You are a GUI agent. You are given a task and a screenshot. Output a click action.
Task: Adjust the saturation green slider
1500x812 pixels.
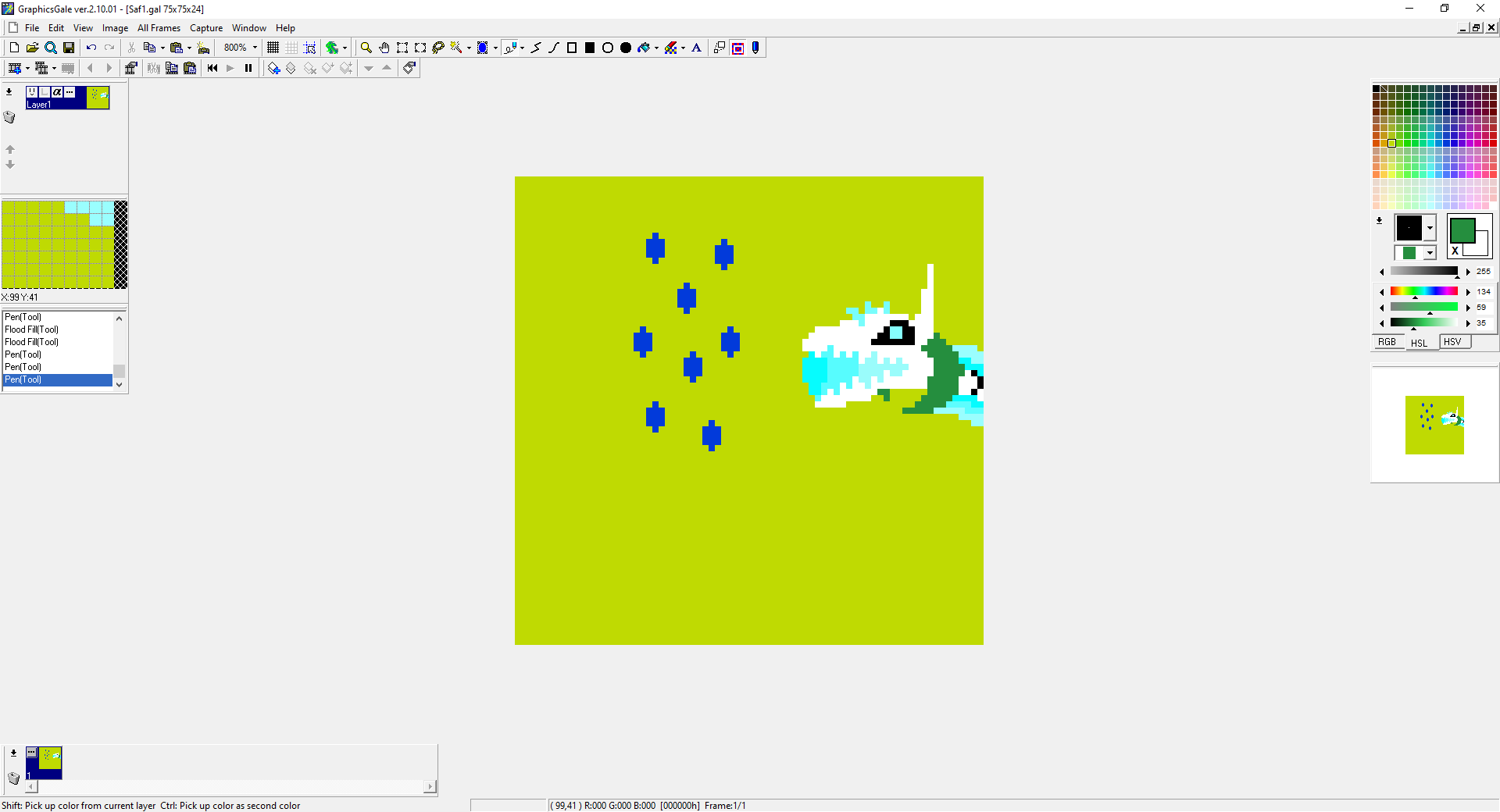pos(1423,307)
